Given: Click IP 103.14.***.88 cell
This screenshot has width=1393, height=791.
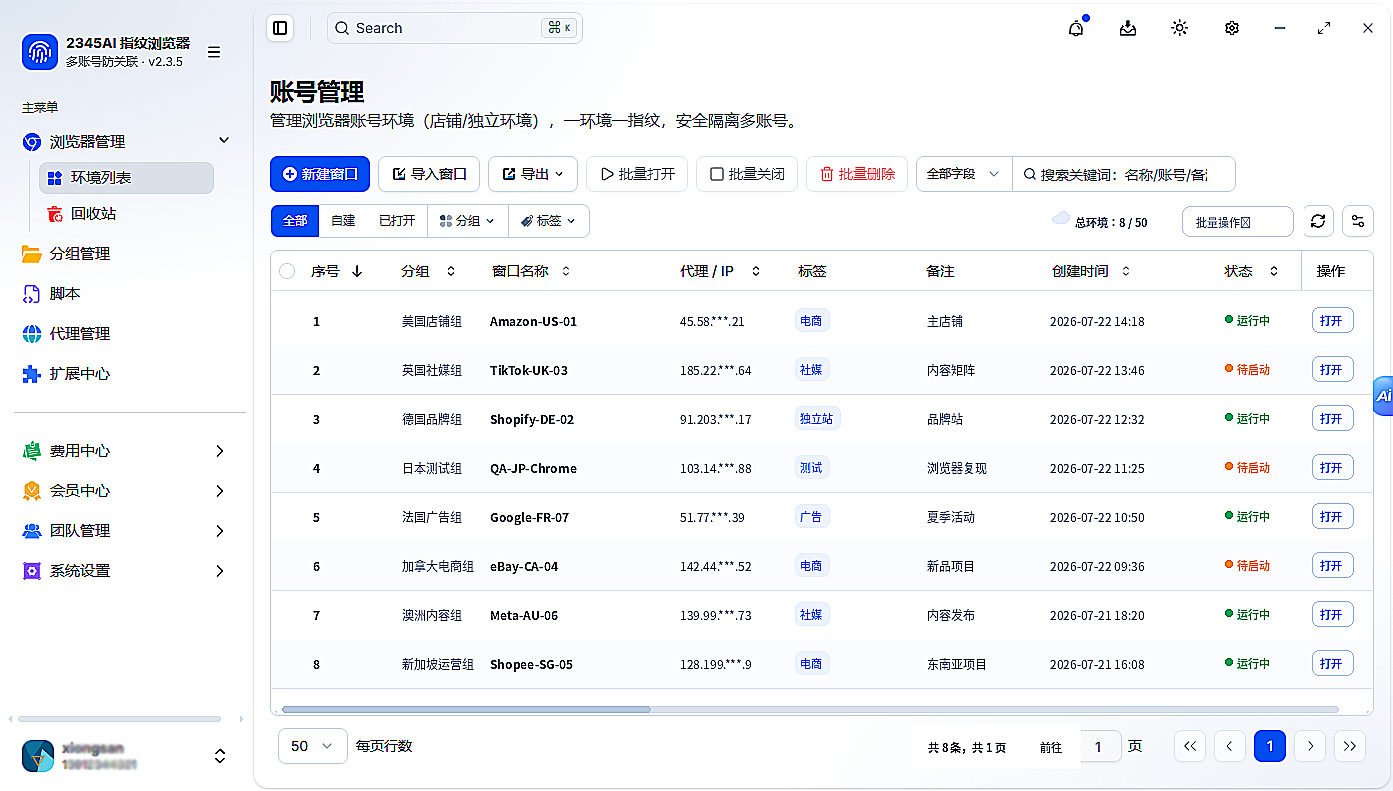Looking at the screenshot, I should point(716,468).
